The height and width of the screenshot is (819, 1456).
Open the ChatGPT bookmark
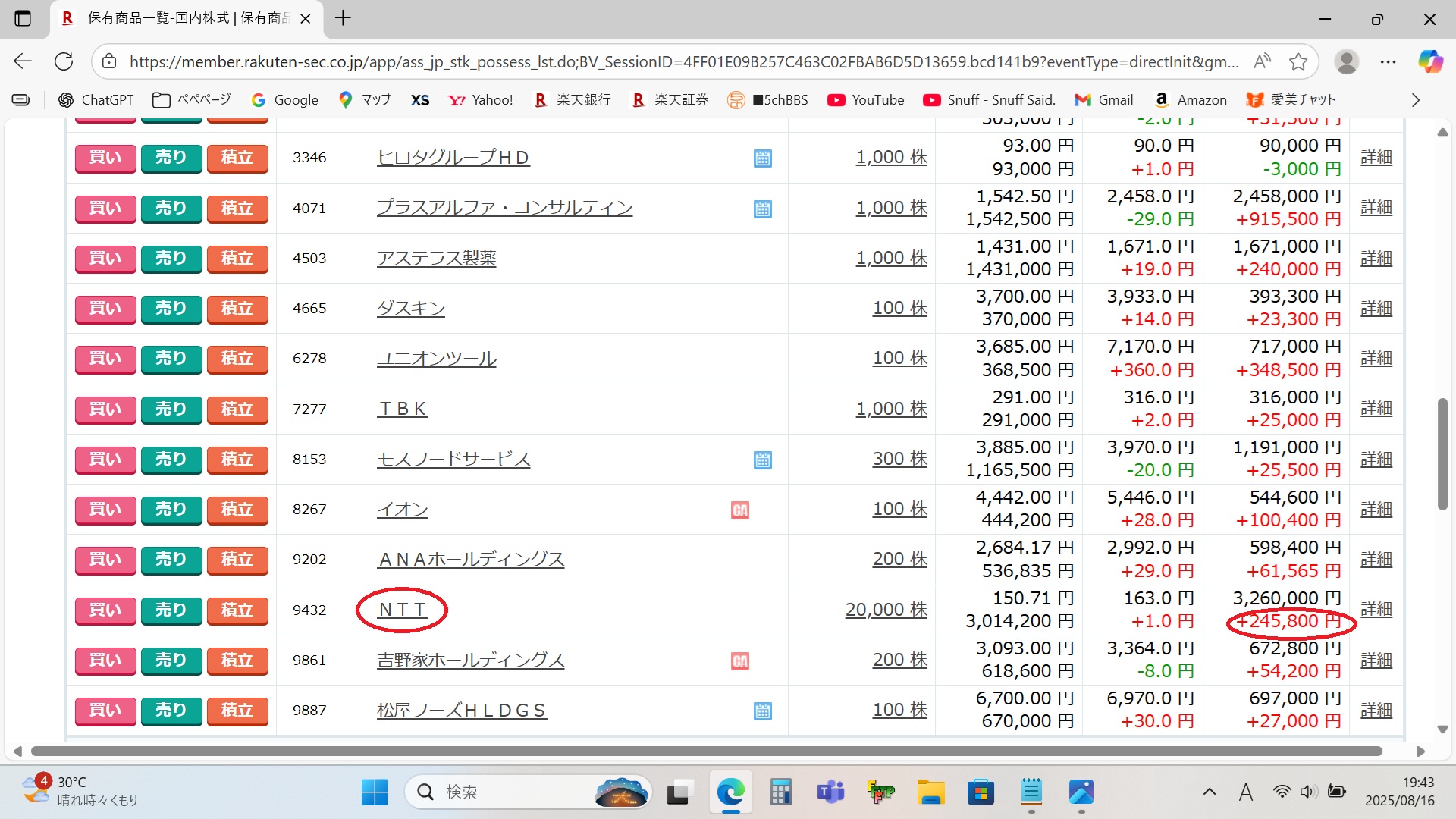point(96,100)
